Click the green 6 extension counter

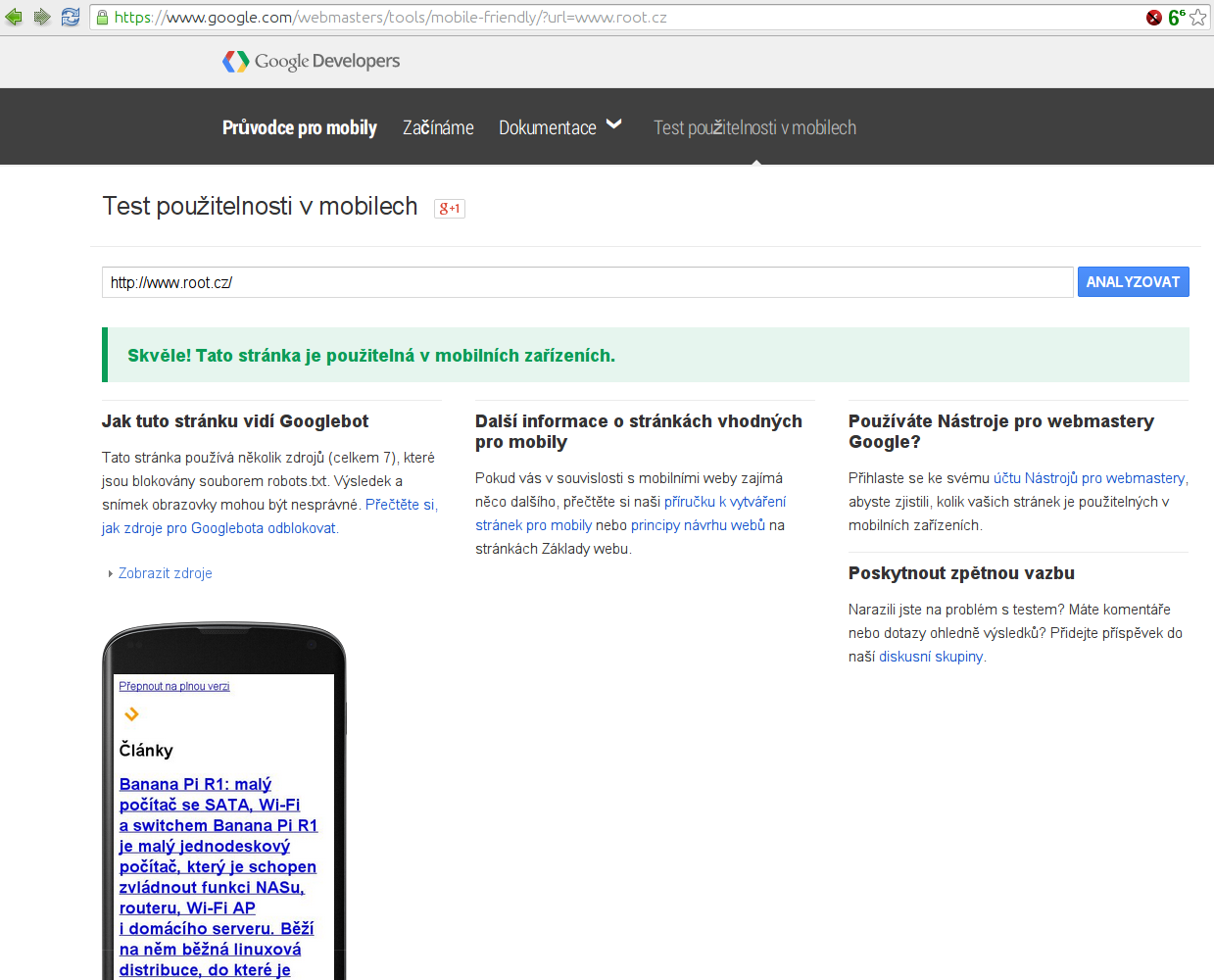tap(1176, 18)
